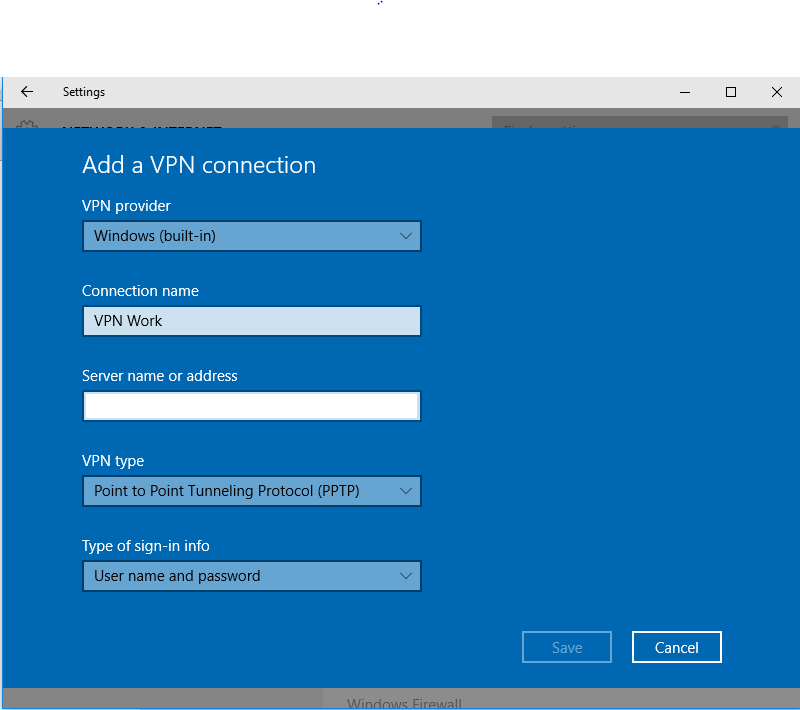The height and width of the screenshot is (710, 800).
Task: Click the VPN type label
Action: click(113, 461)
